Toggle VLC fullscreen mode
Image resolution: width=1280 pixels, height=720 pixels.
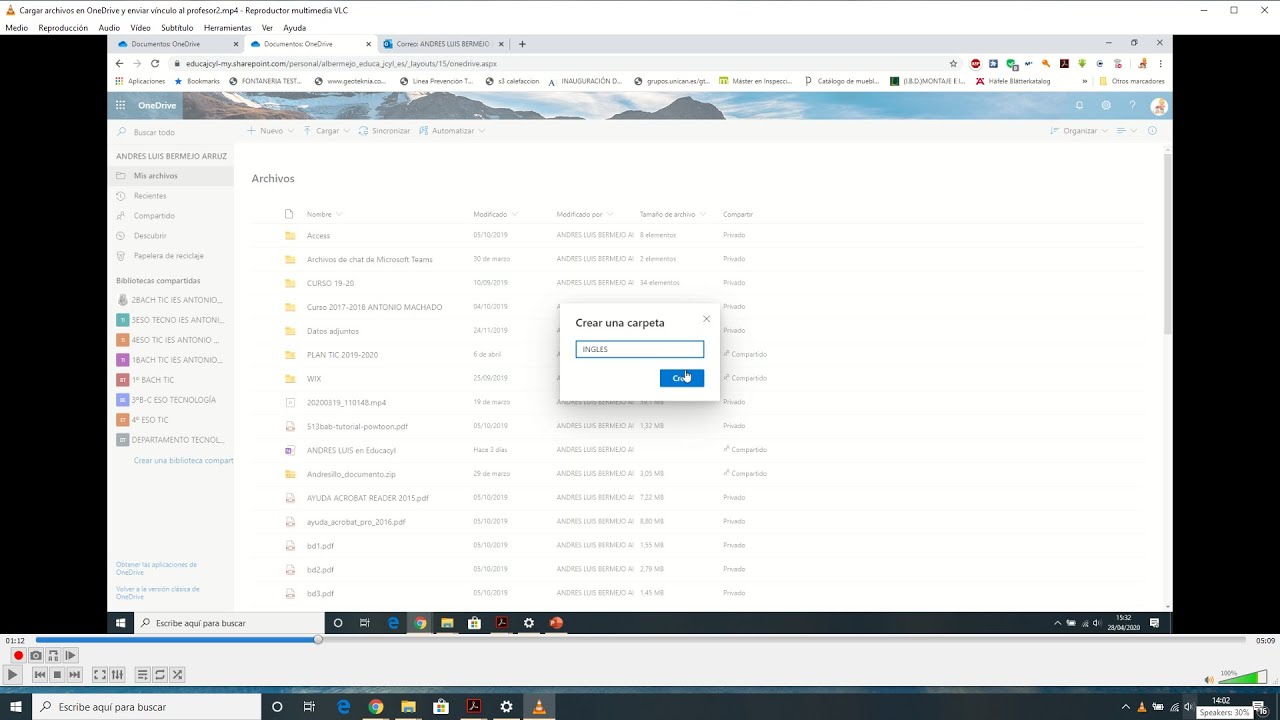[x=100, y=675]
